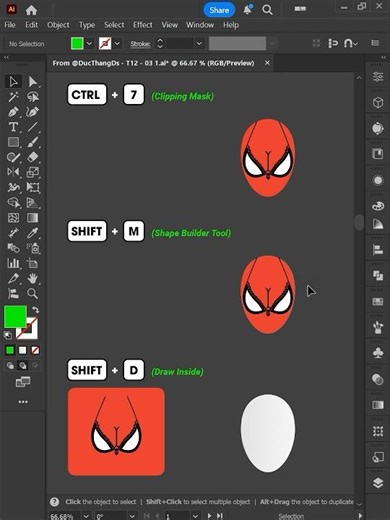
Task: Open the Type menu
Action: point(87,25)
